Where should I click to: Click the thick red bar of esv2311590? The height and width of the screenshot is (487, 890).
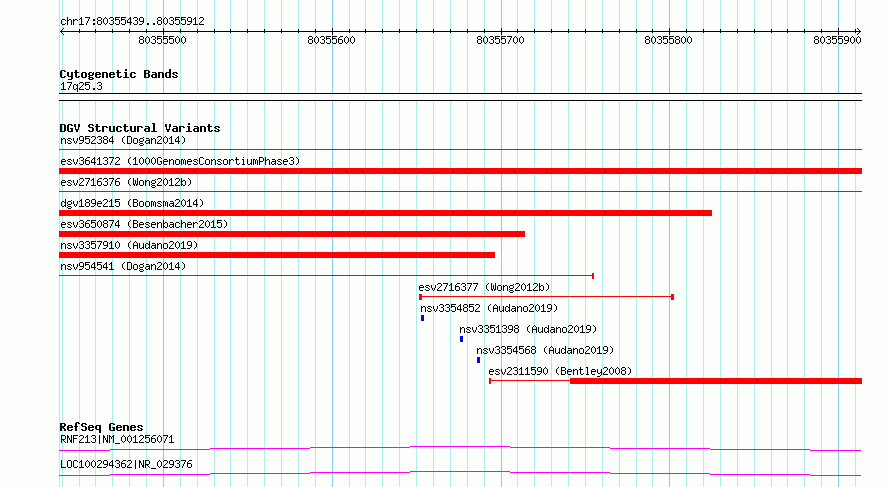pos(716,381)
